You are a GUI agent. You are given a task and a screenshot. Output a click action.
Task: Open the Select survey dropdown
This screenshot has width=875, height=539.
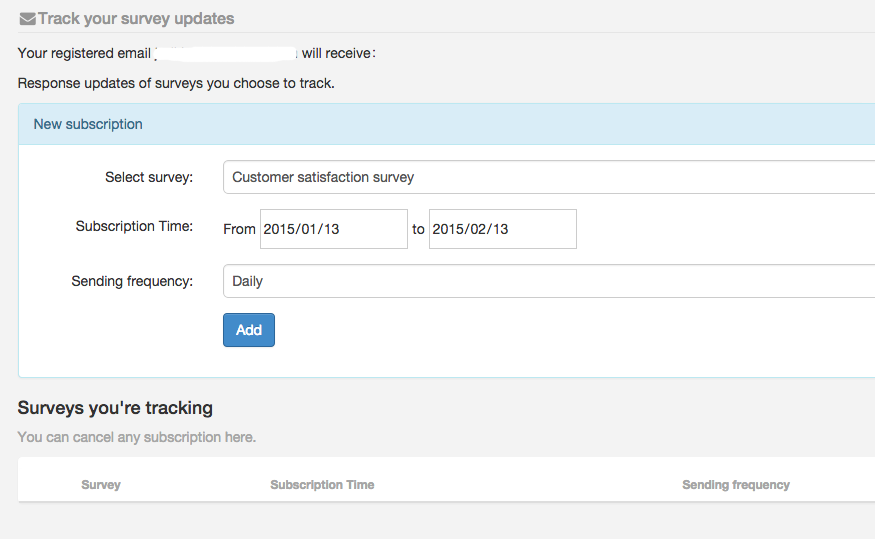tap(548, 177)
